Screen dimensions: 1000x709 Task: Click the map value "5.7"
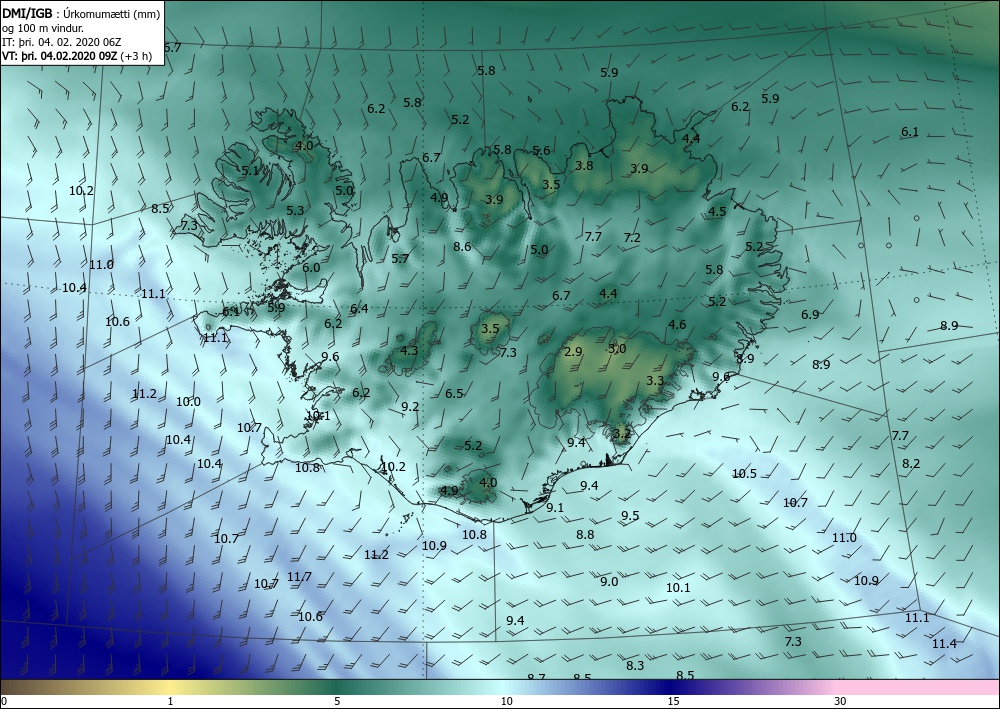[400, 258]
